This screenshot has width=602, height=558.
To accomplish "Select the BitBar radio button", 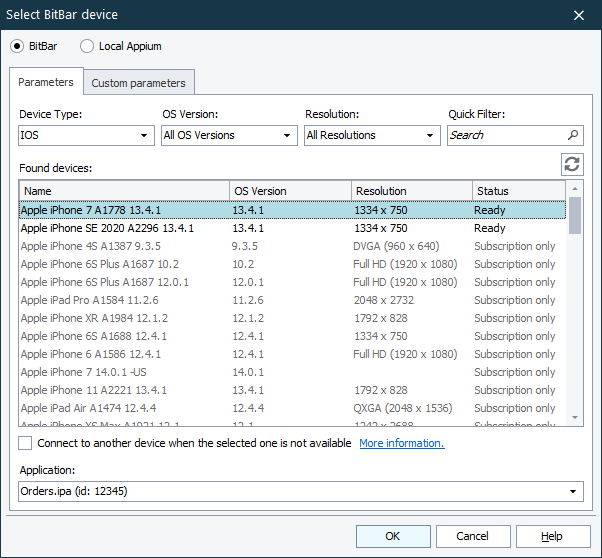I will (17, 46).
